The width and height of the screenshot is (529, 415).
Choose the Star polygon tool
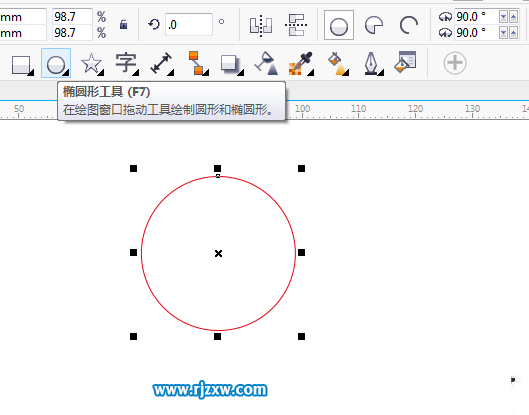(92, 63)
